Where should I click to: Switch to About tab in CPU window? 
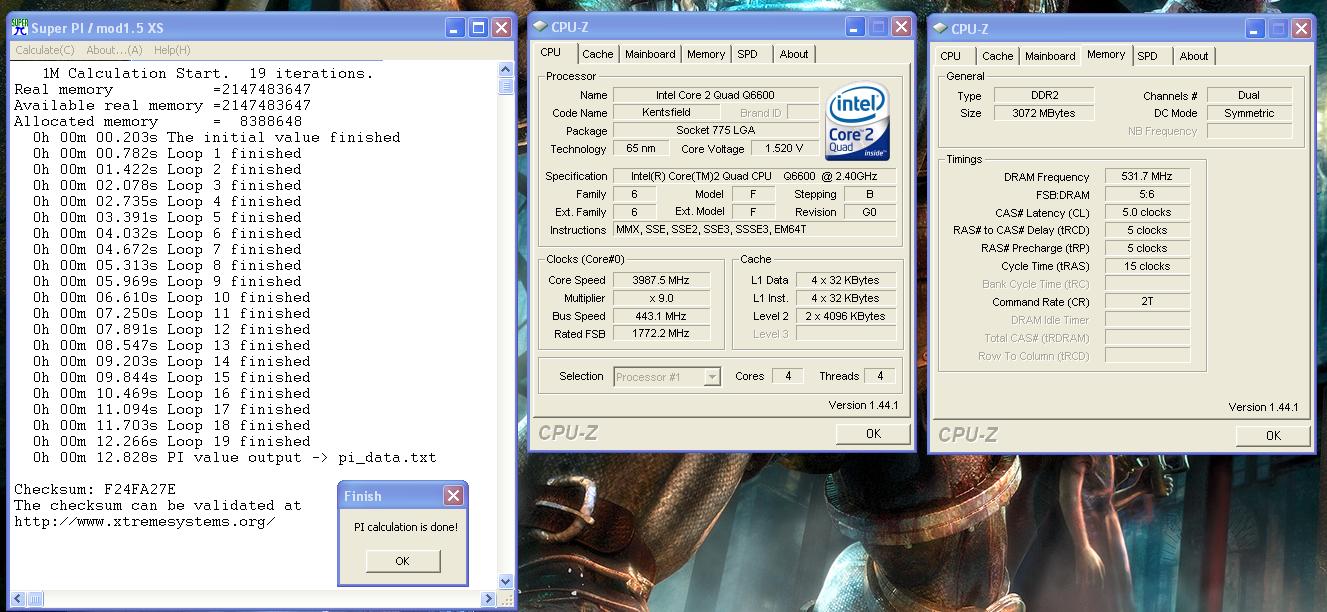[x=794, y=54]
